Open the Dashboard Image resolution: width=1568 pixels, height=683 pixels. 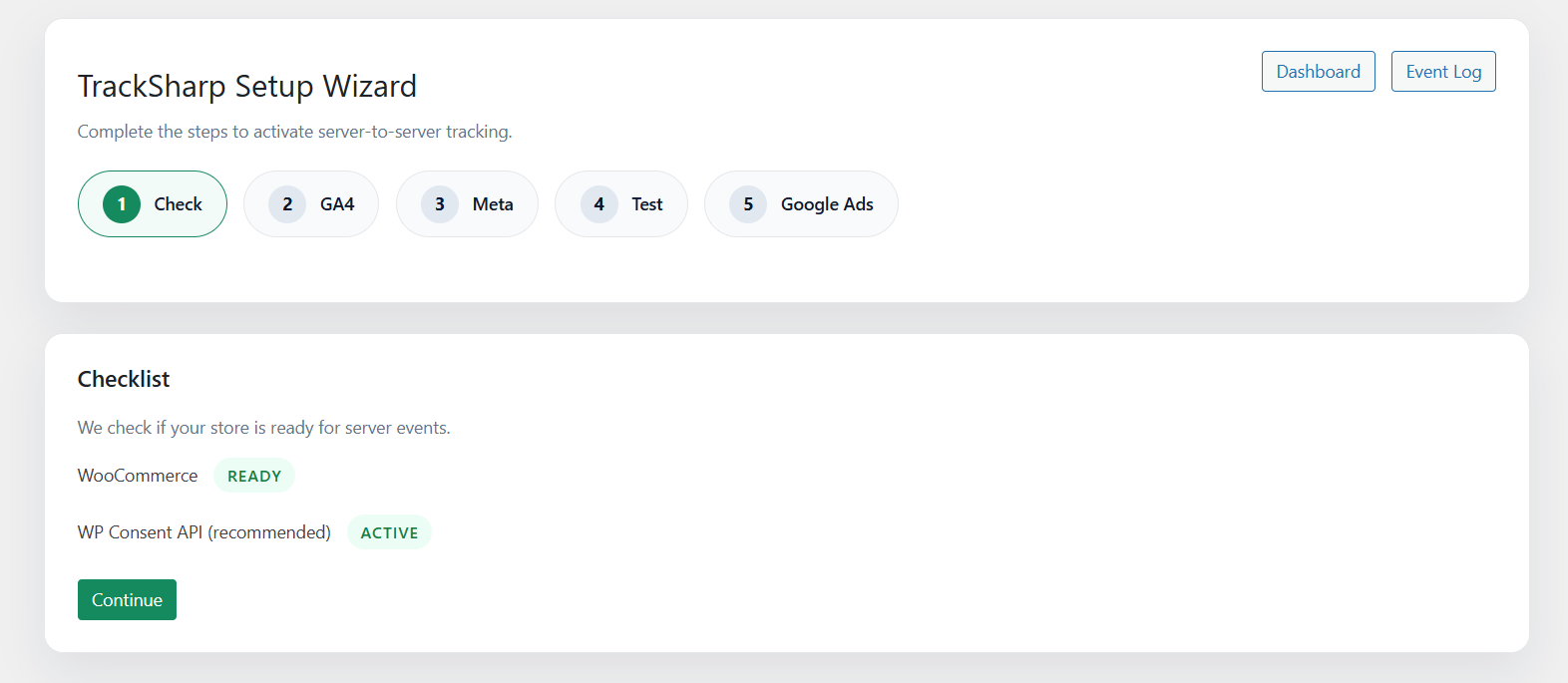(x=1318, y=71)
